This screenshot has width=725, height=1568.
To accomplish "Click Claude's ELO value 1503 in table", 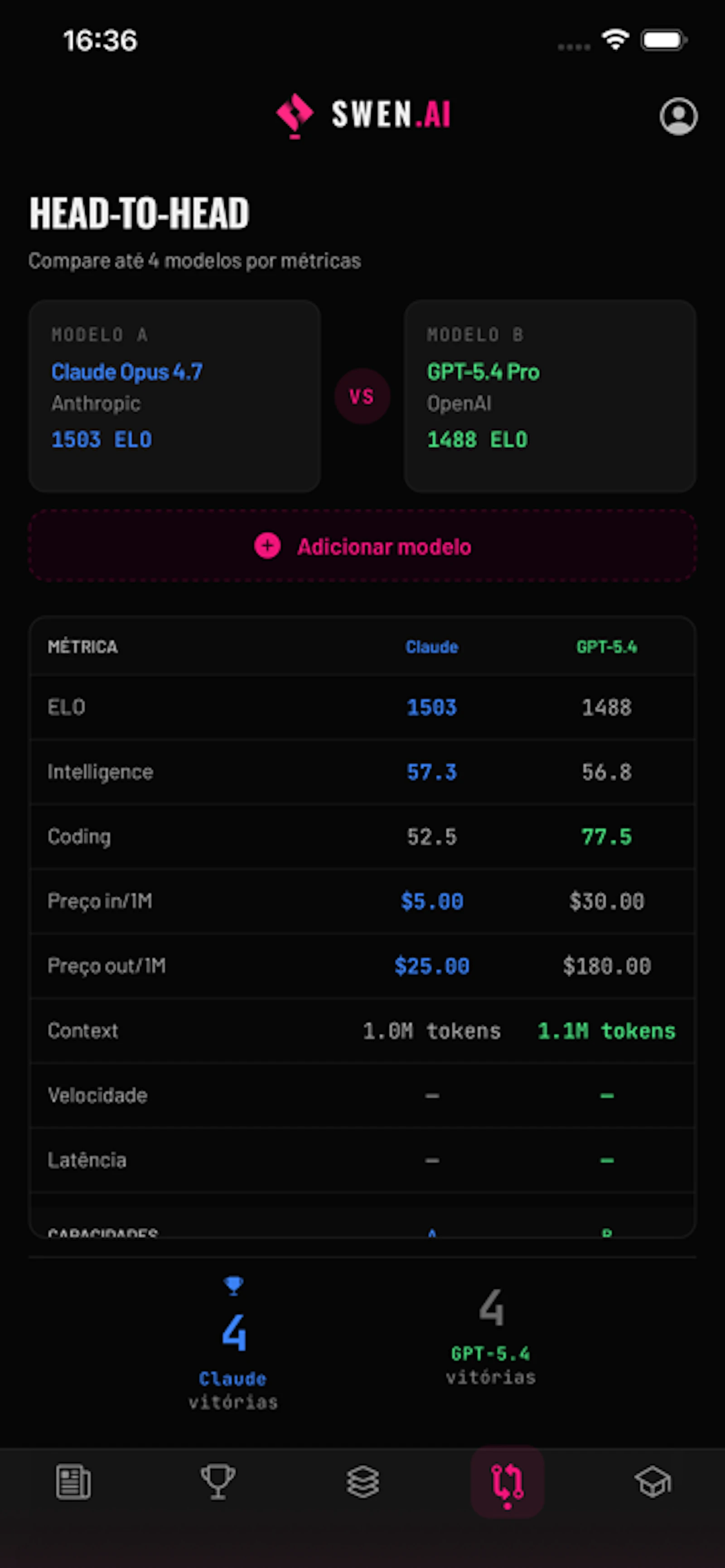I will tap(432, 707).
